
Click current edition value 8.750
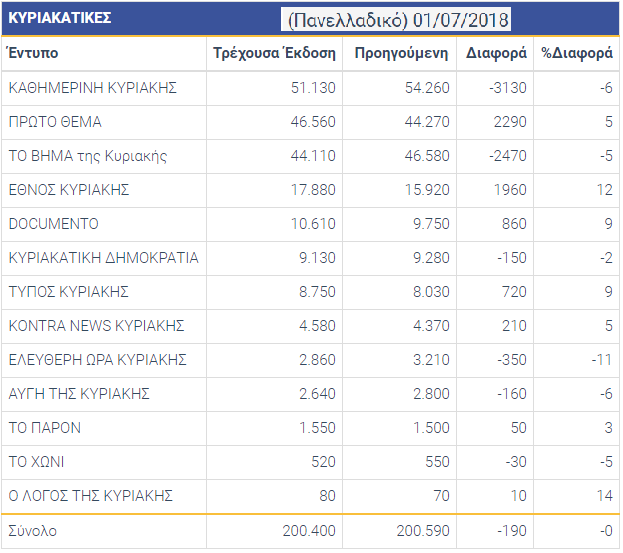(x=317, y=292)
